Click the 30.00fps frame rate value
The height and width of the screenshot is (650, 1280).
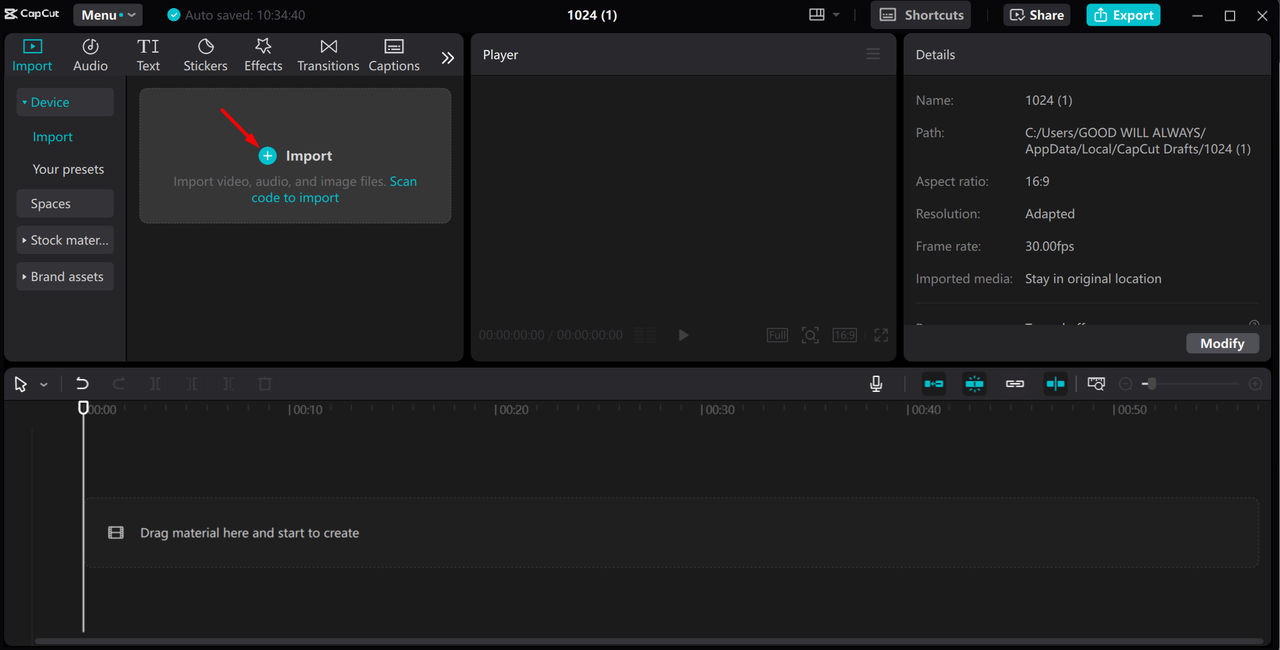tap(1049, 246)
